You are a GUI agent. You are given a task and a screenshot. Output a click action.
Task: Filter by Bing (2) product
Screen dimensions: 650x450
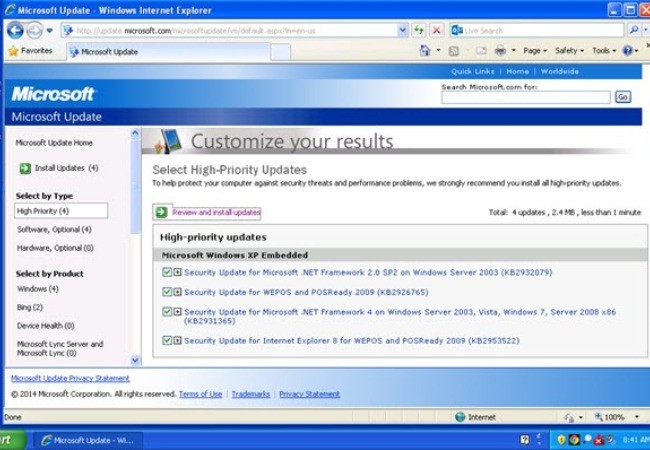tap(30, 307)
